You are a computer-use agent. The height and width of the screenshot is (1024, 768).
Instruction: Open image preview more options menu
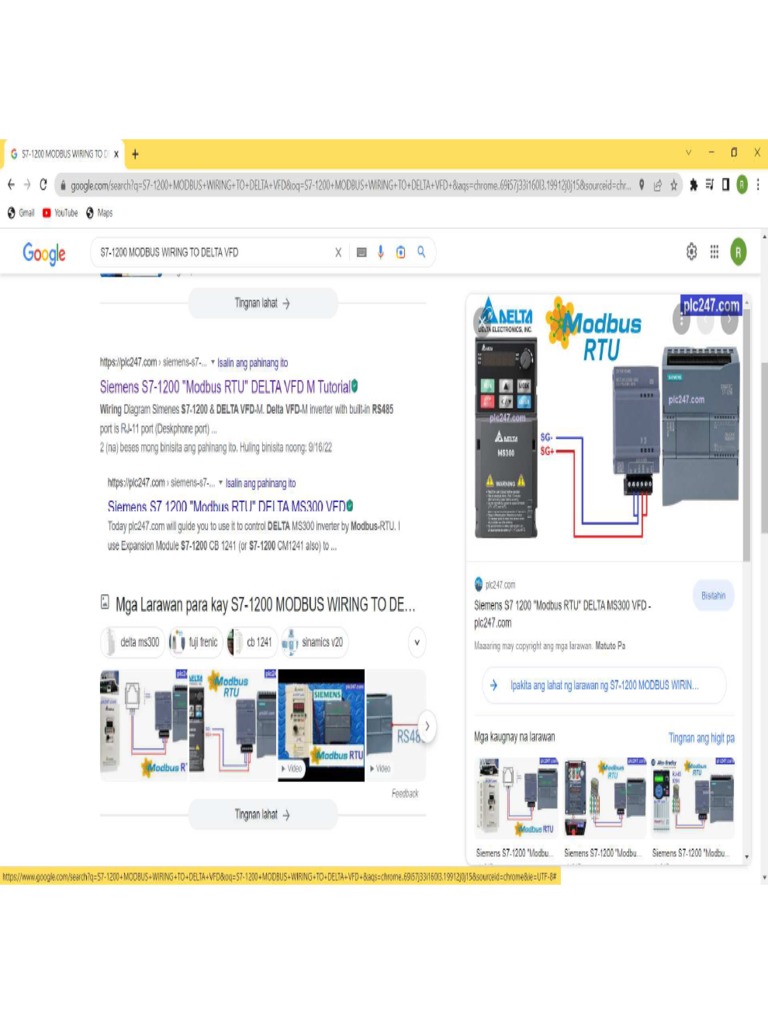[681, 321]
